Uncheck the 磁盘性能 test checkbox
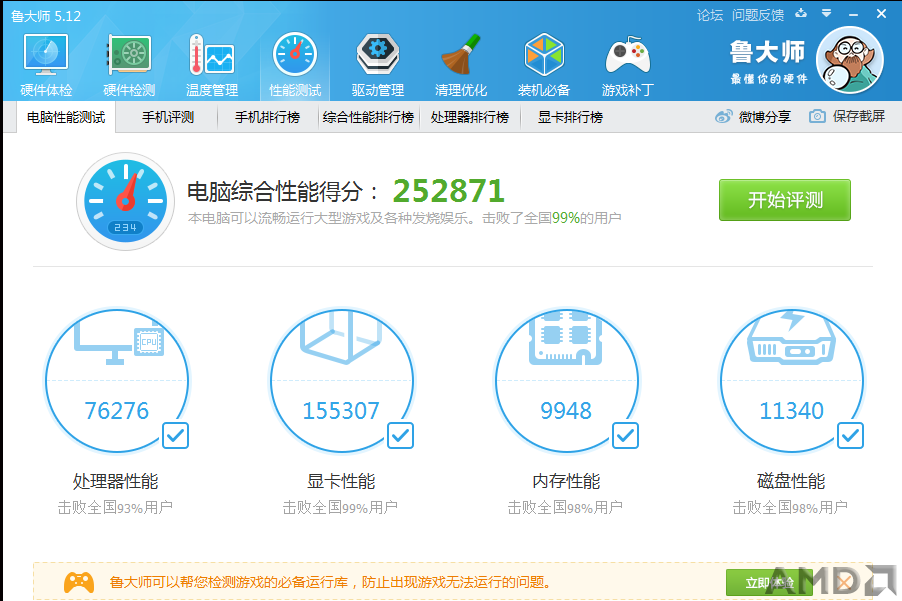Screen dimensions: 902x601 tap(850, 436)
